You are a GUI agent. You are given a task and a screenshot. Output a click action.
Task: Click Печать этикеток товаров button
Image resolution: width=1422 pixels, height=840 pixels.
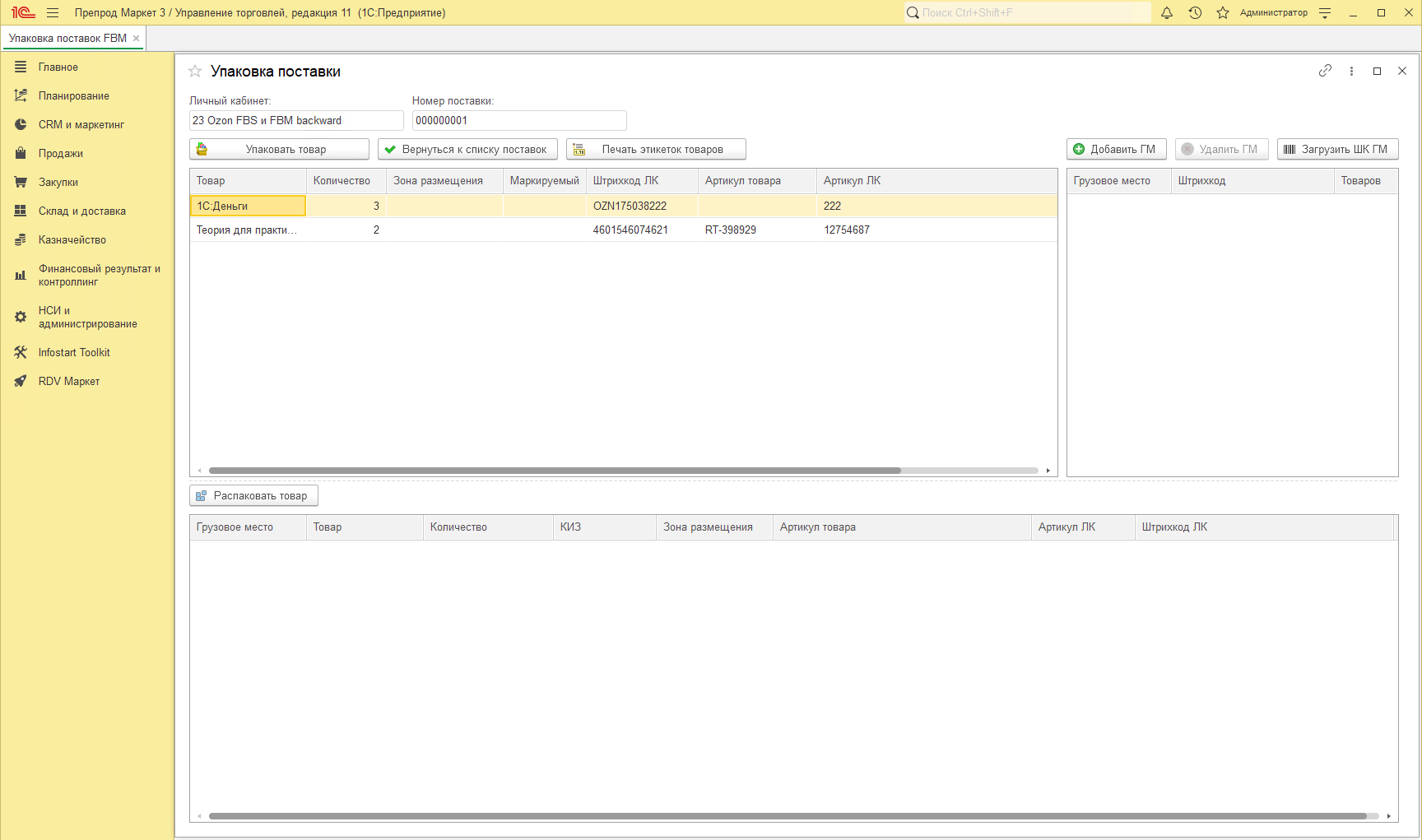[x=656, y=149]
